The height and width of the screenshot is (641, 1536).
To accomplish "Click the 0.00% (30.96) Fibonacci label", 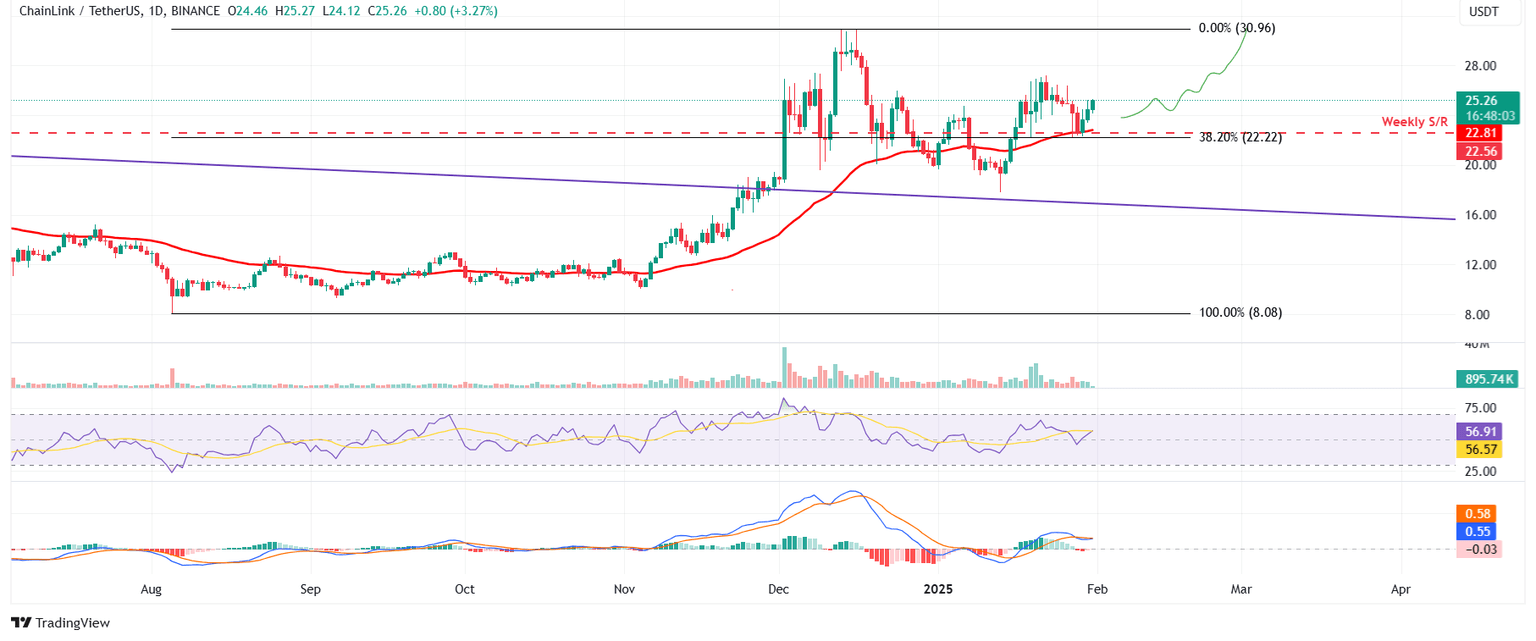I will 1237,28.
